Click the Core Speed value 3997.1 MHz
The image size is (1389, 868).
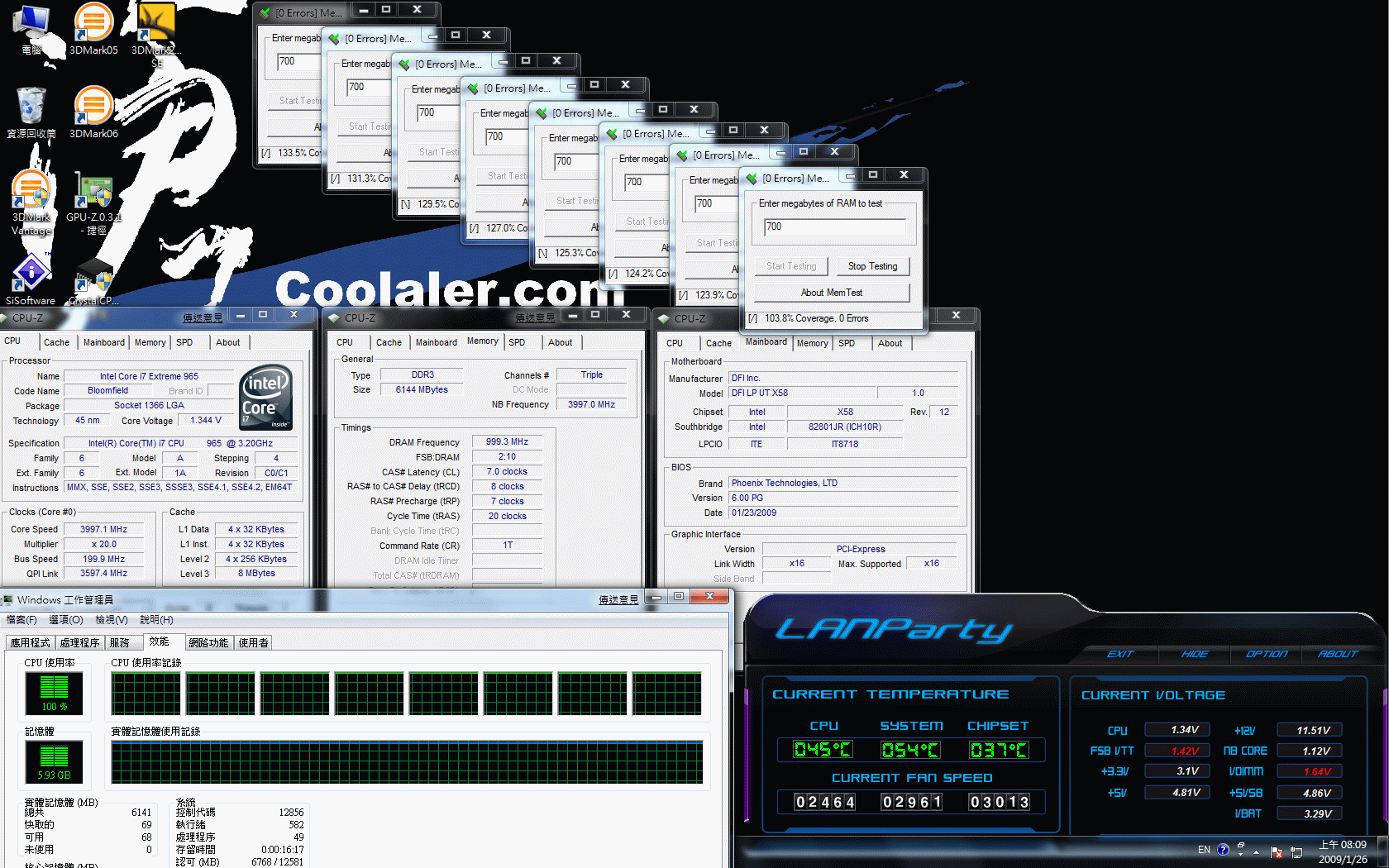click(103, 529)
